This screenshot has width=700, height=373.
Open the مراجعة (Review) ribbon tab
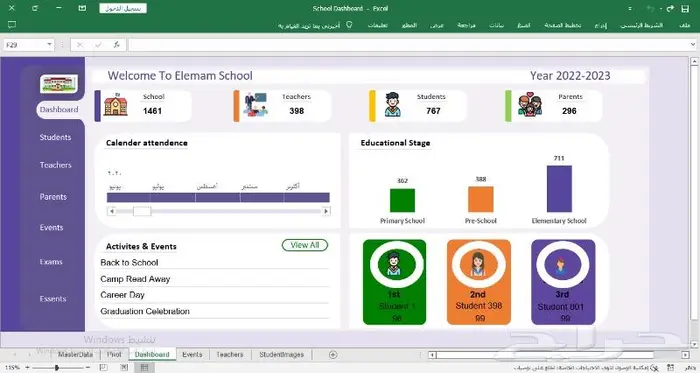point(467,25)
